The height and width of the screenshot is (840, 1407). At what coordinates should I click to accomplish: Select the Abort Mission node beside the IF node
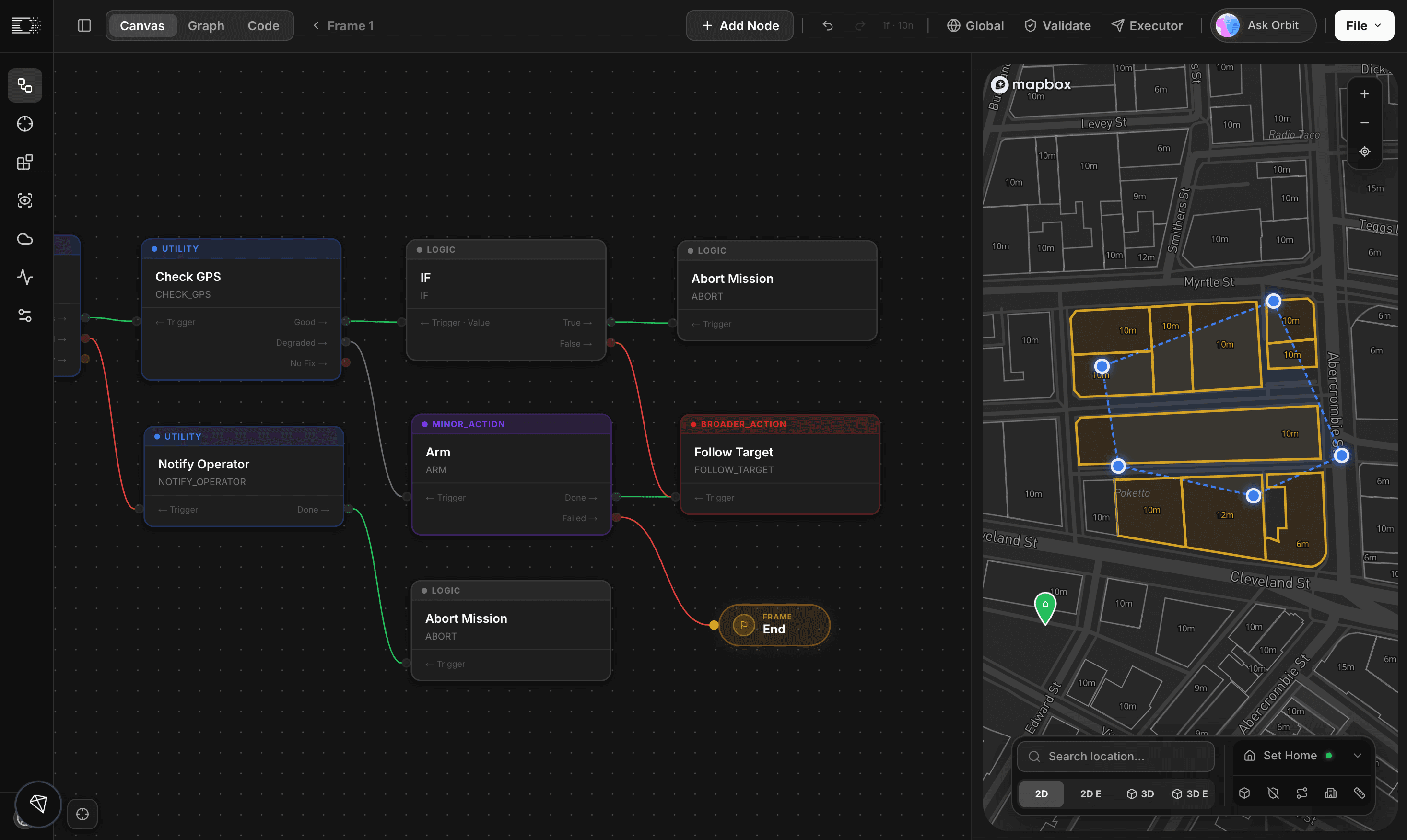coord(777,291)
